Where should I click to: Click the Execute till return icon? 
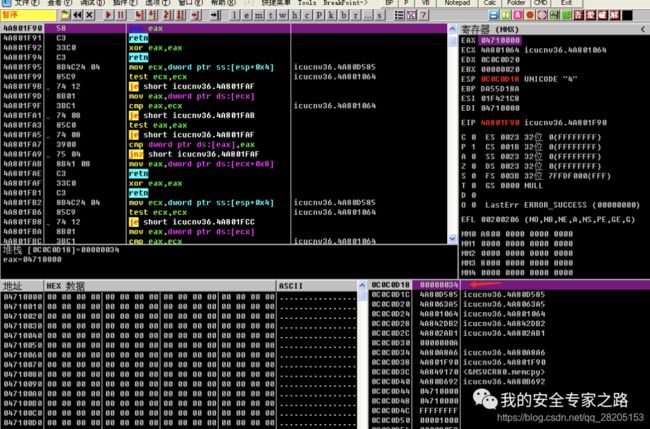(x=195, y=15)
